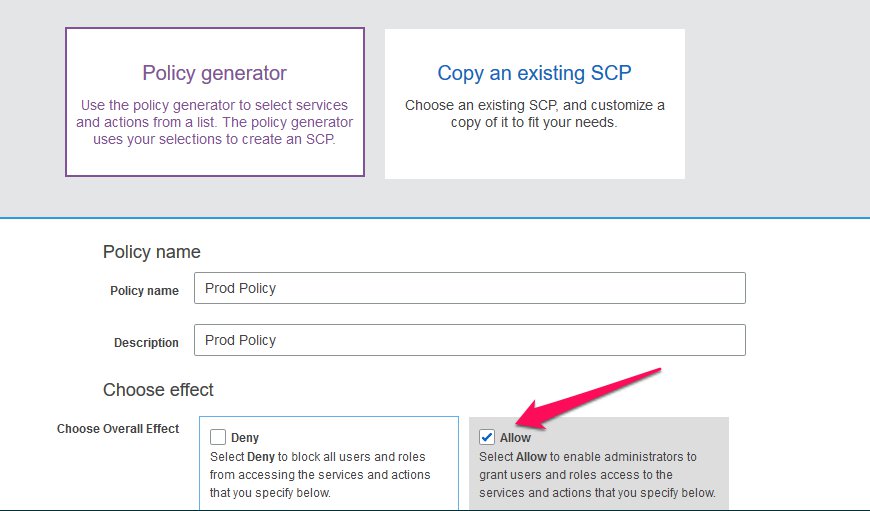Screen dimensions: 870x511
Task: Click the bold "Allow" checkbox label
Action: click(x=515, y=438)
